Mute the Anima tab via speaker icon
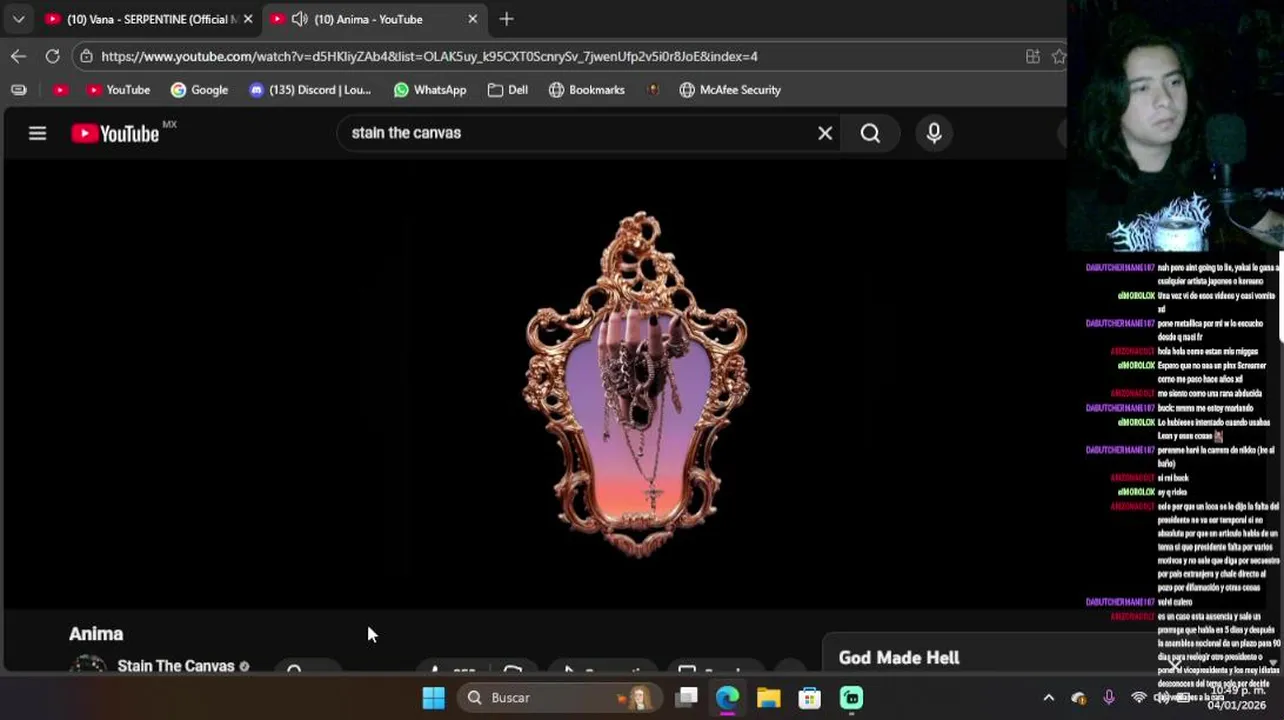 pyautogui.click(x=299, y=19)
